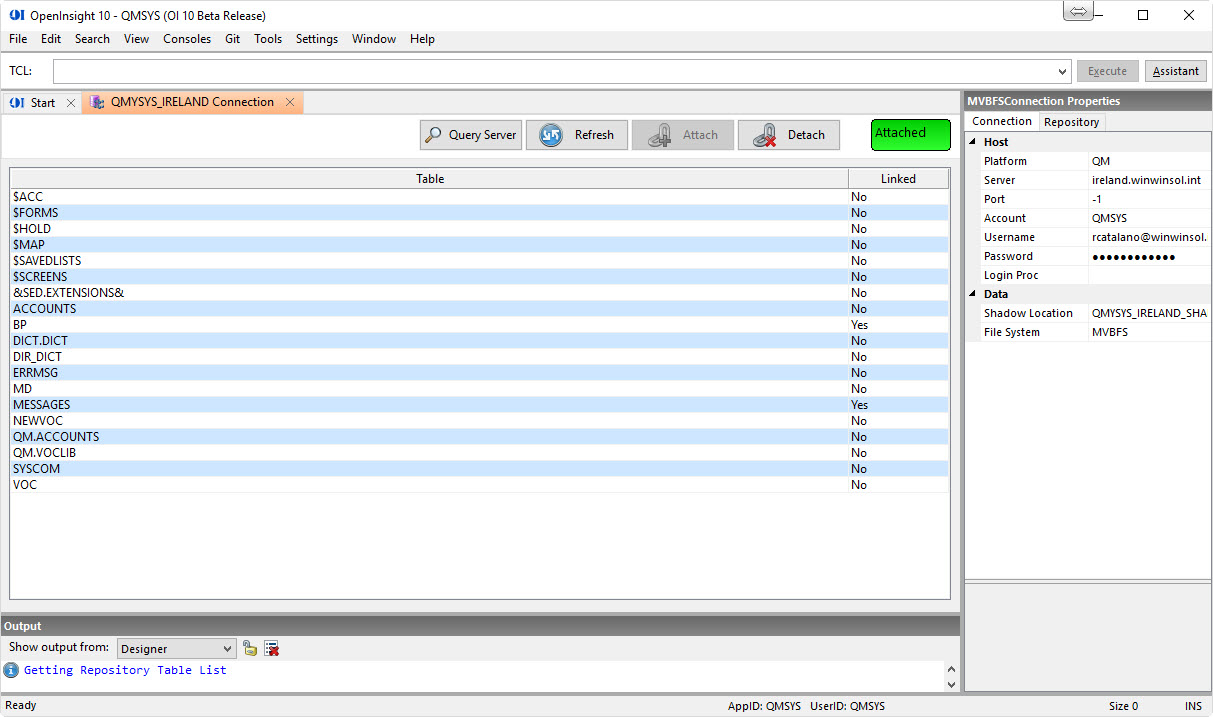Select the $HOLD table row
Image resolution: width=1213 pixels, height=717 pixels.
[479, 229]
